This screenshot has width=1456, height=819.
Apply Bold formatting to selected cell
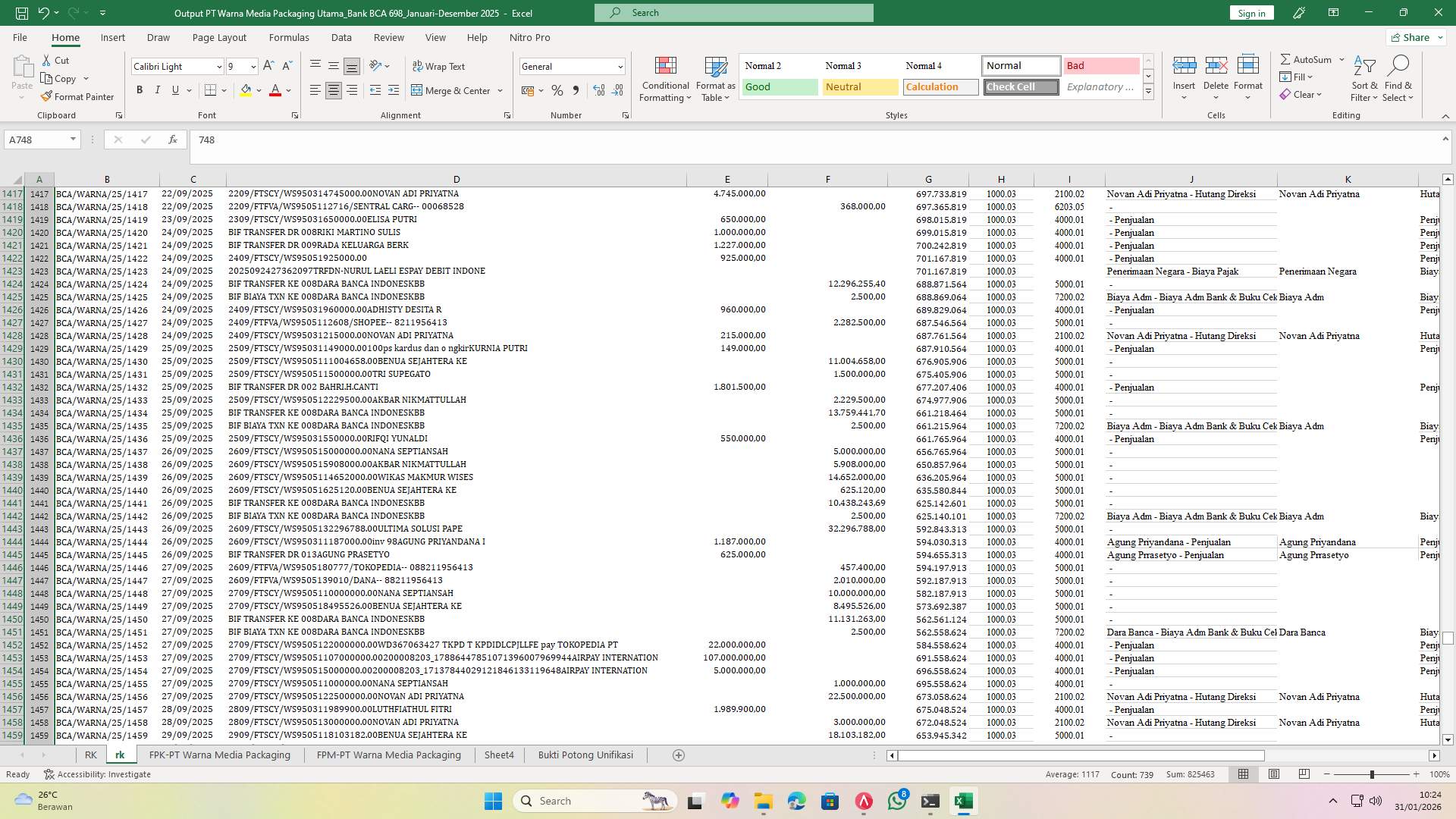click(140, 89)
